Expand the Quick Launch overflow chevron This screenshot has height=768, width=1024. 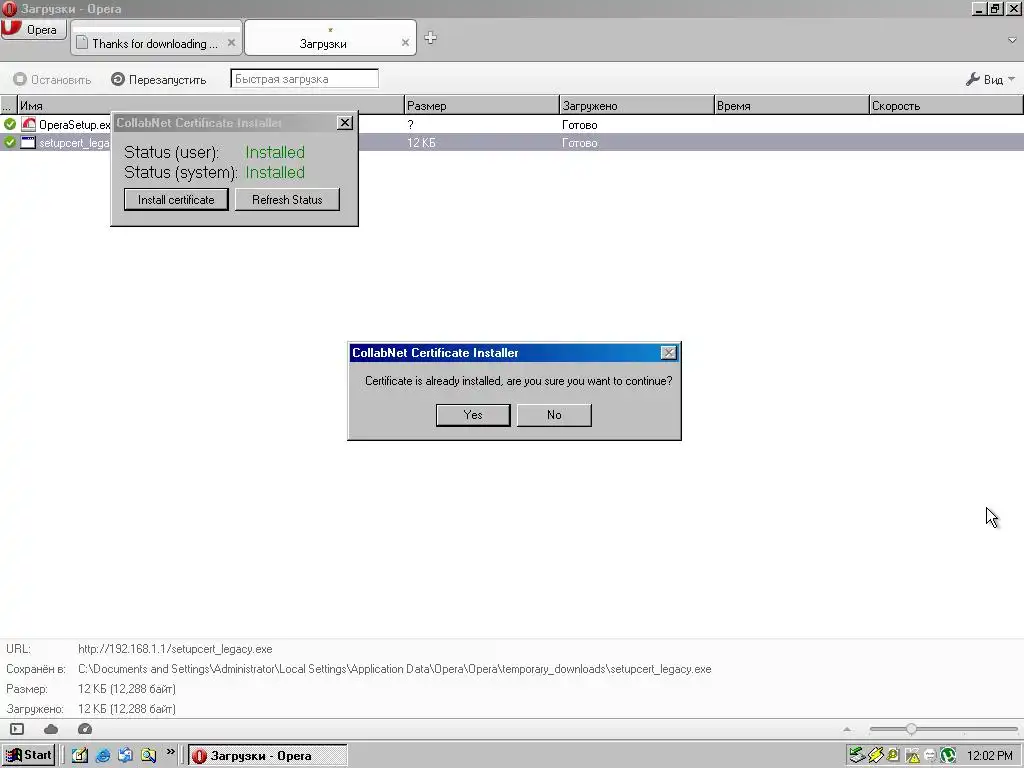coord(170,752)
